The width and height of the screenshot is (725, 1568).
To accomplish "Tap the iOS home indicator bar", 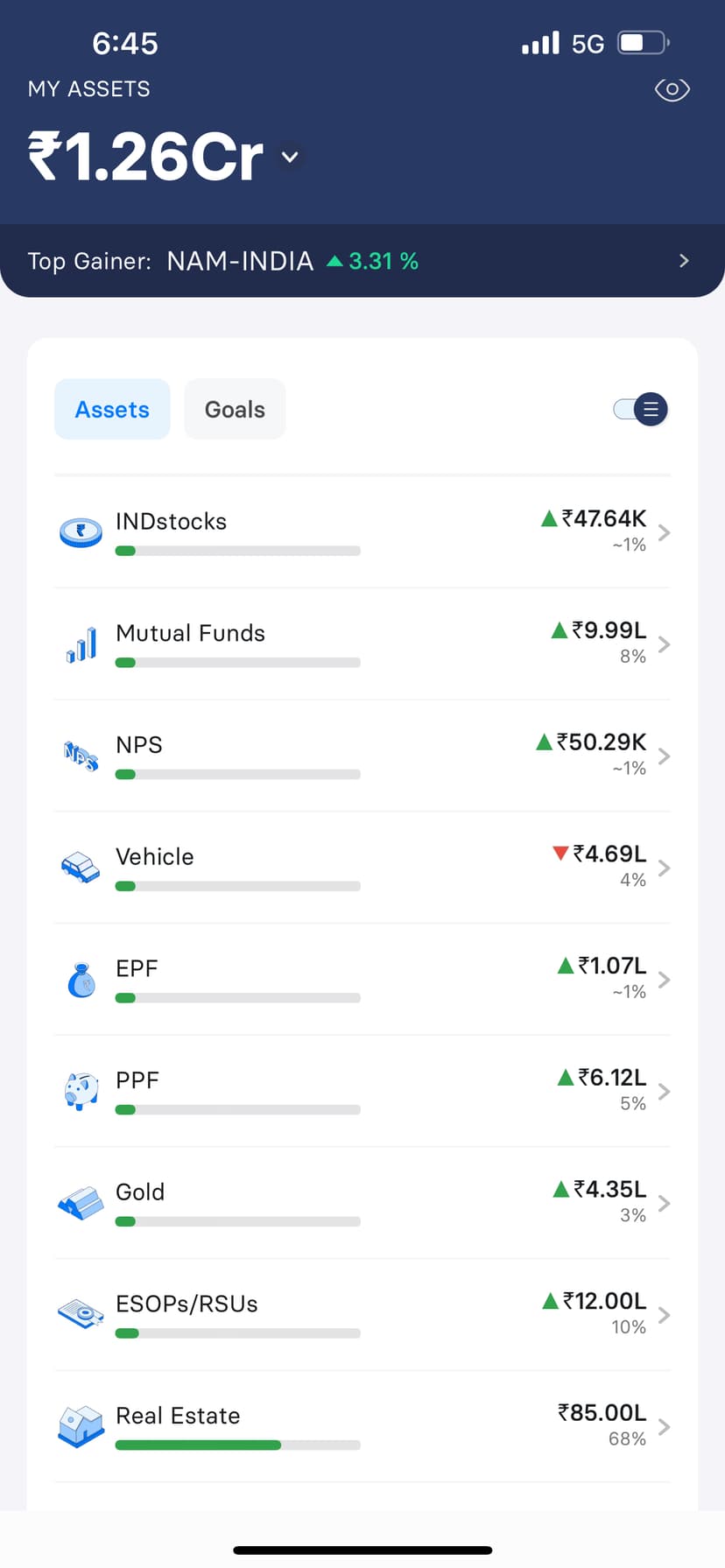I will click(x=362, y=1550).
